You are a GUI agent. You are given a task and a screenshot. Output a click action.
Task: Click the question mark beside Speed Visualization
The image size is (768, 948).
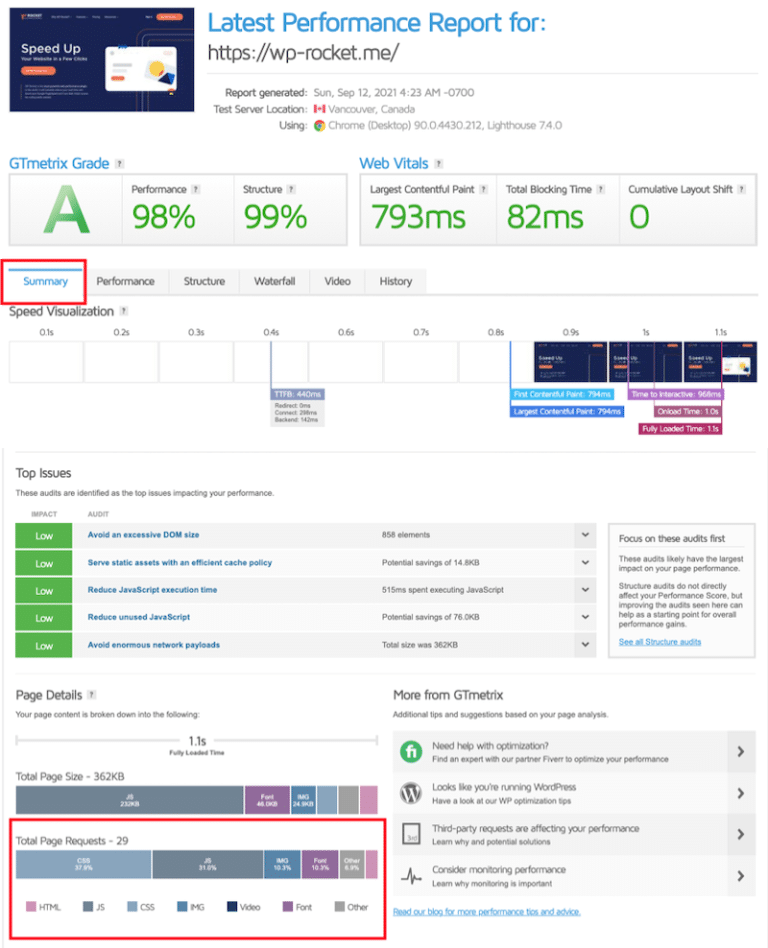pos(124,312)
